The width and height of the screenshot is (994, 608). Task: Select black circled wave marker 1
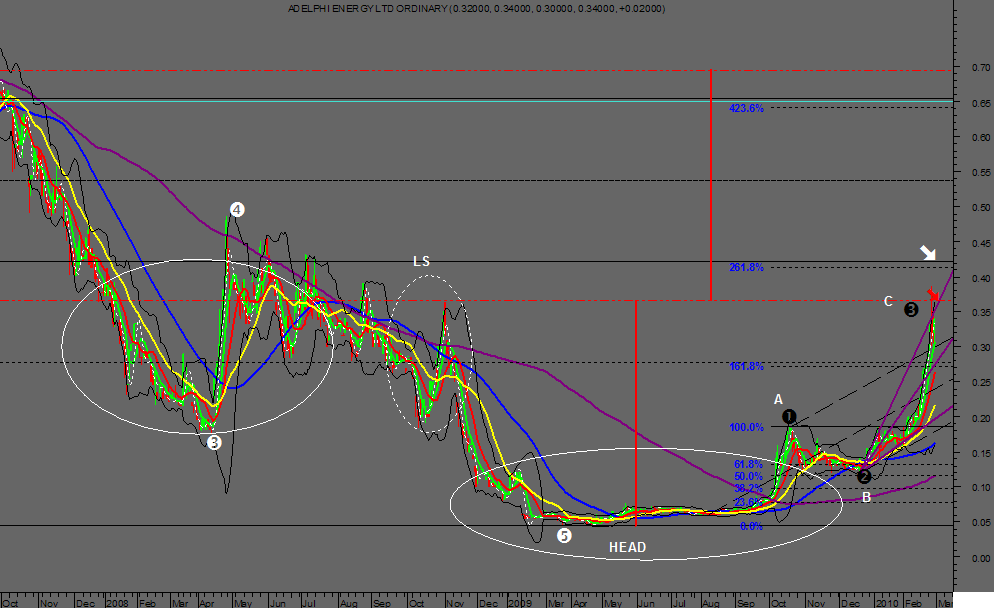point(789,417)
